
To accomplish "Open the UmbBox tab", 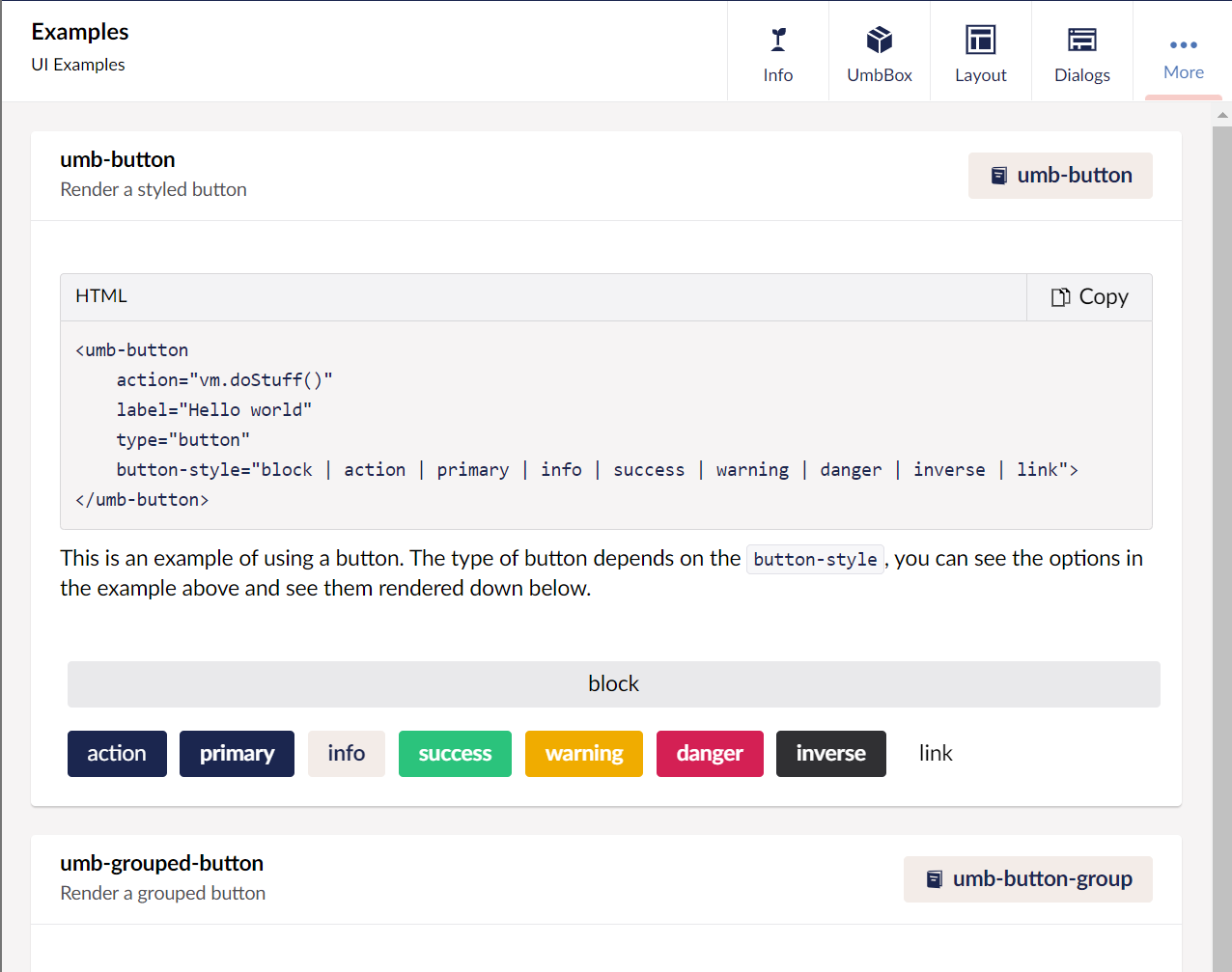I will [880, 52].
